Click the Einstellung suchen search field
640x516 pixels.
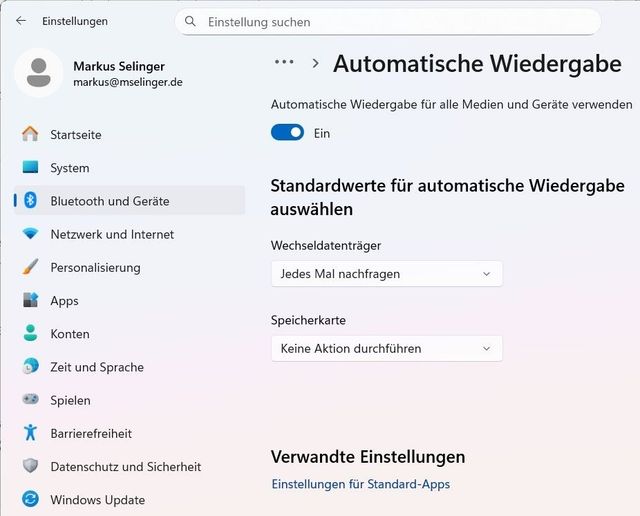click(x=388, y=22)
